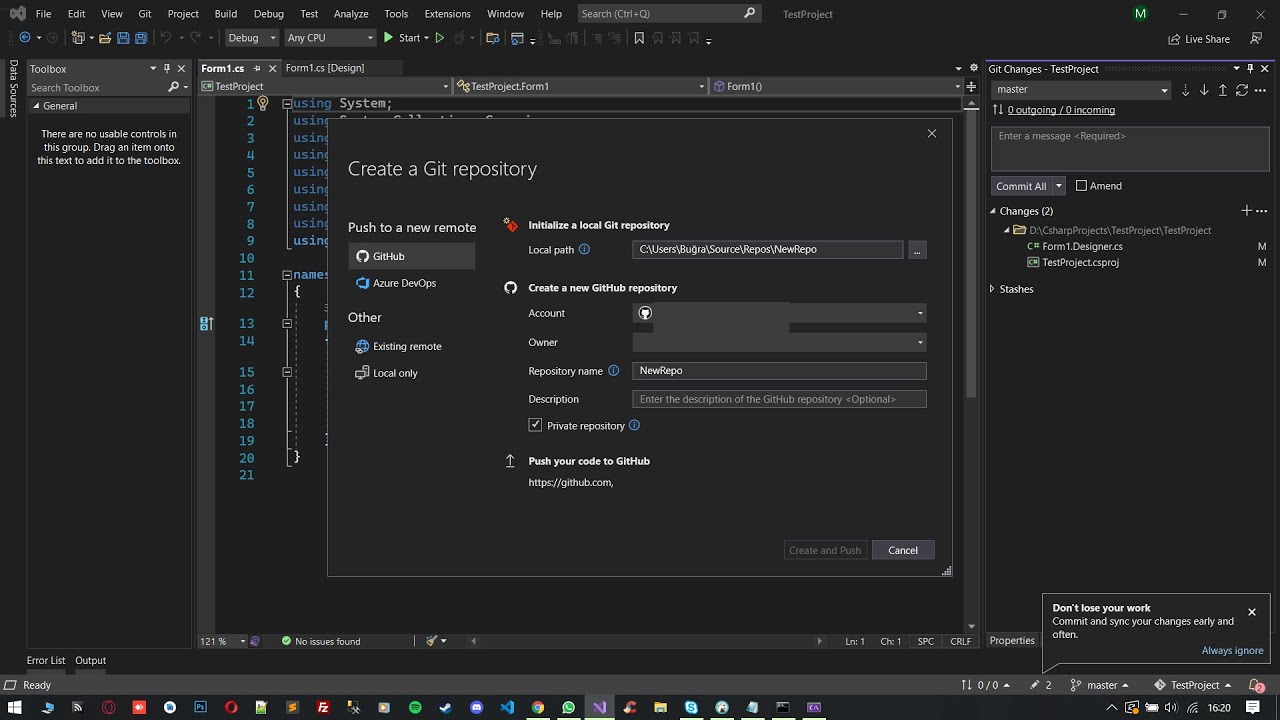Close the Toolbox panel
The image size is (1280, 720).
click(181, 69)
